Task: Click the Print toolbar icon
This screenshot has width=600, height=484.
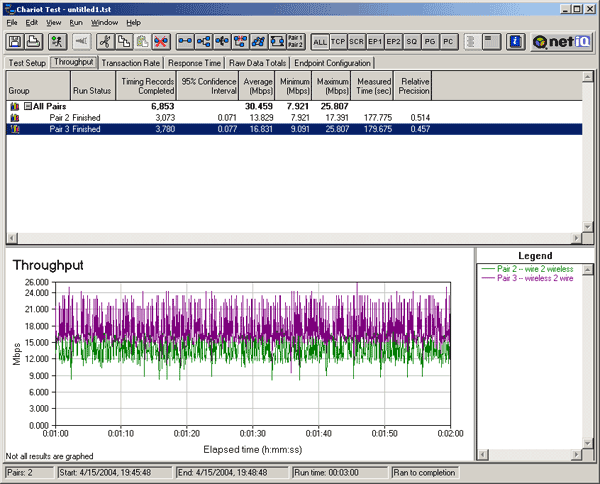Action: [x=33, y=42]
